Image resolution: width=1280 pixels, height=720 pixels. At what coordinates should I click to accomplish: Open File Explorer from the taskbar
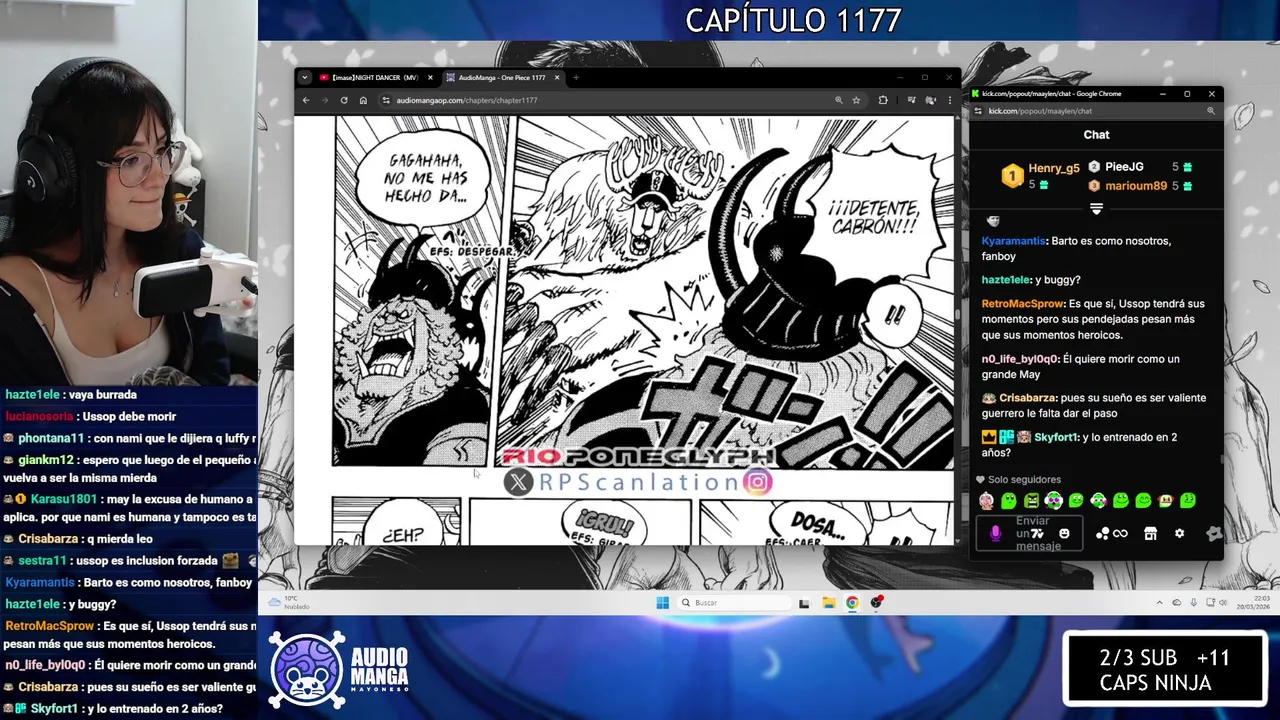pos(828,603)
